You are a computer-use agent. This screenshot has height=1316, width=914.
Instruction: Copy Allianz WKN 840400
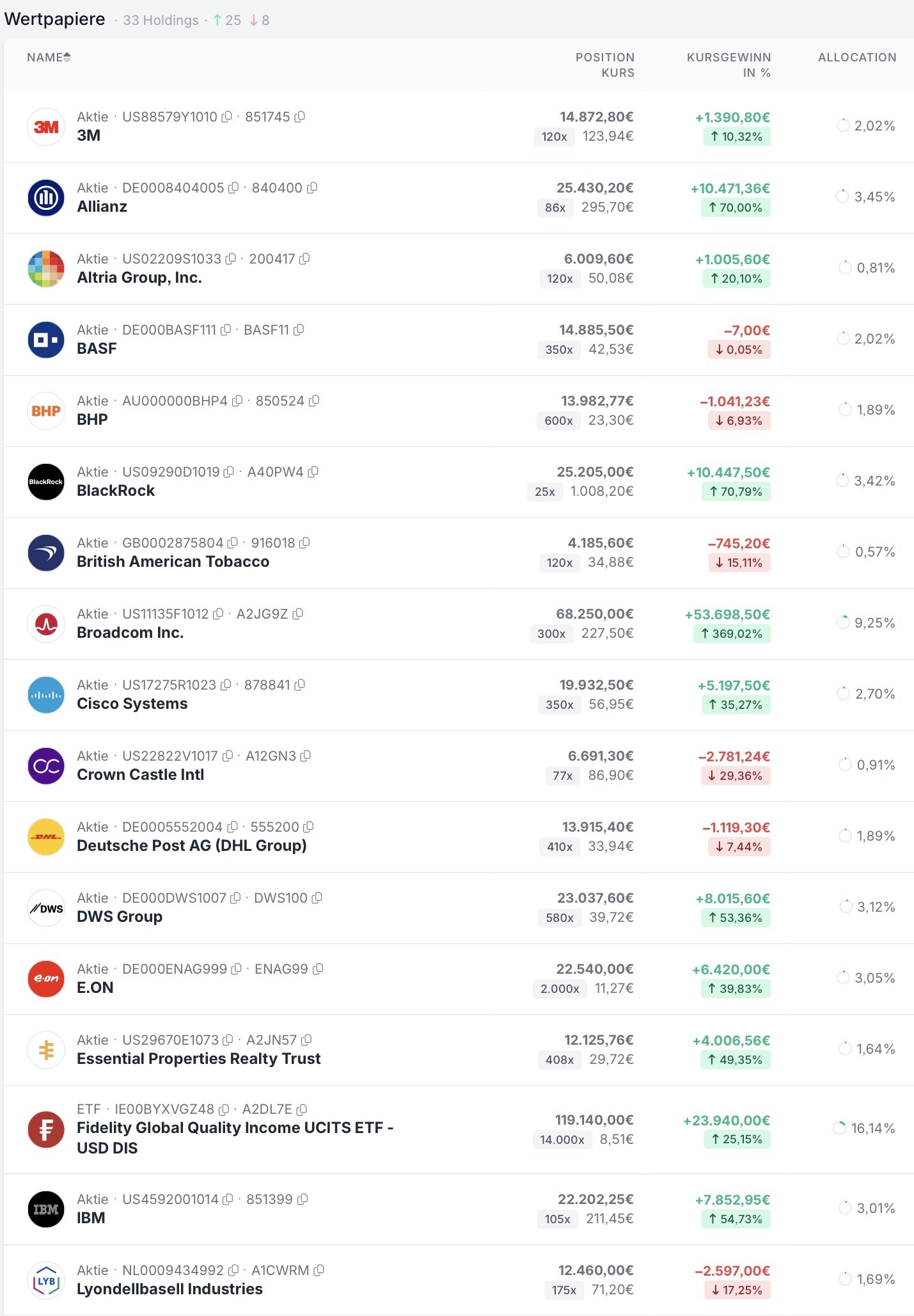point(312,188)
